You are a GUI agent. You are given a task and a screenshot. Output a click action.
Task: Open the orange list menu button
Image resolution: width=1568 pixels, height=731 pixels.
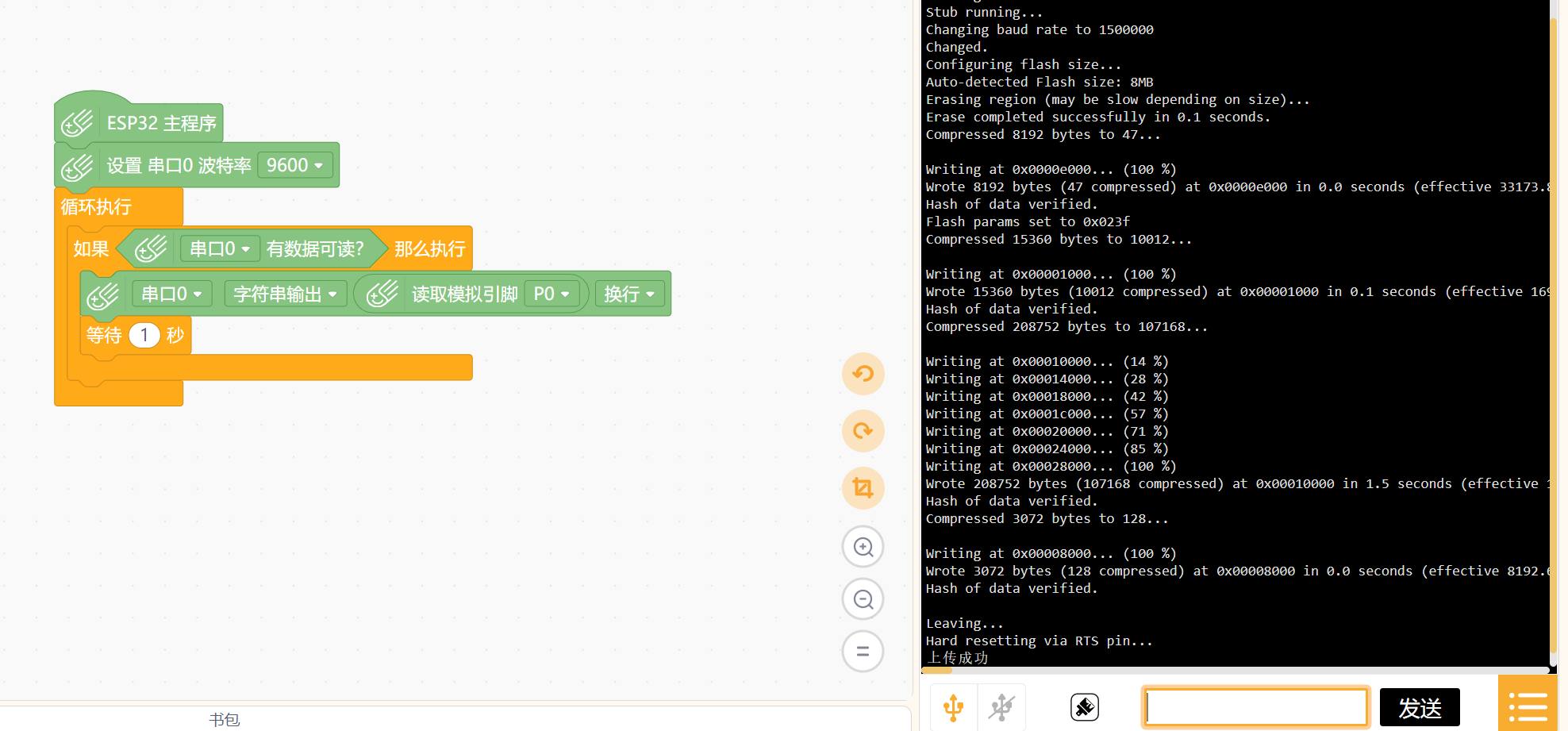click(x=1528, y=704)
